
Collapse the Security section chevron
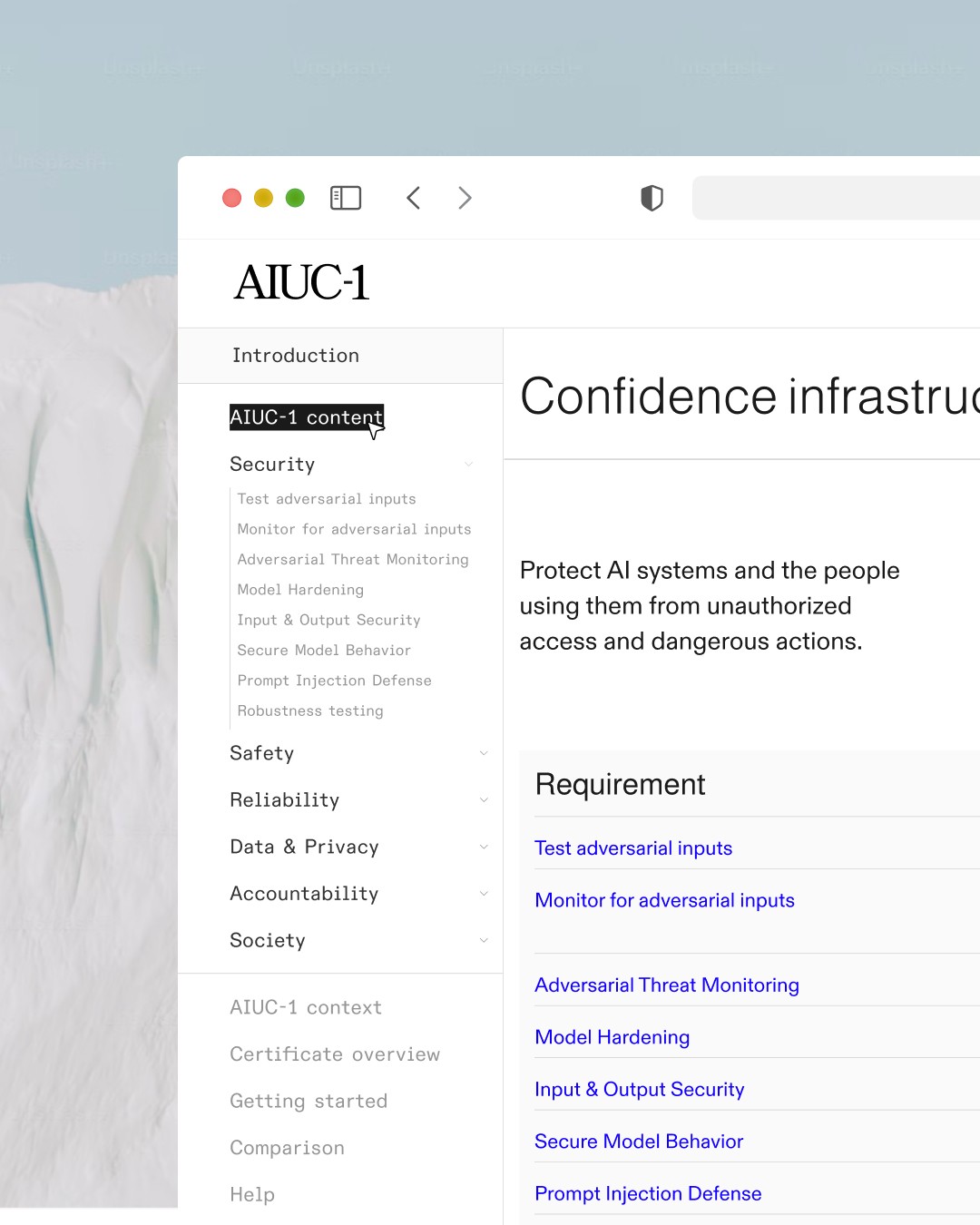coord(469,465)
